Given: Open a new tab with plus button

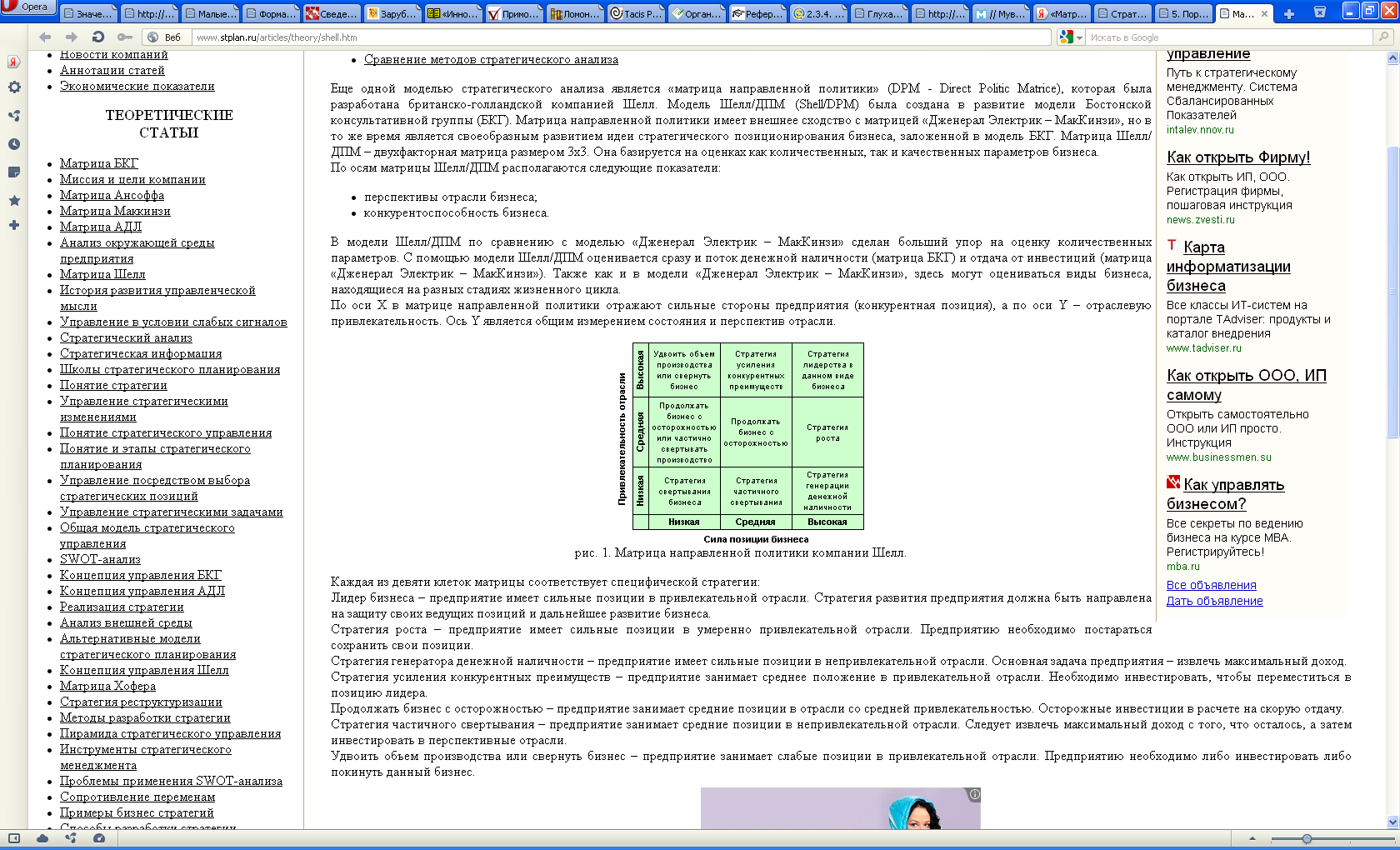Looking at the screenshot, I should click(1289, 13).
